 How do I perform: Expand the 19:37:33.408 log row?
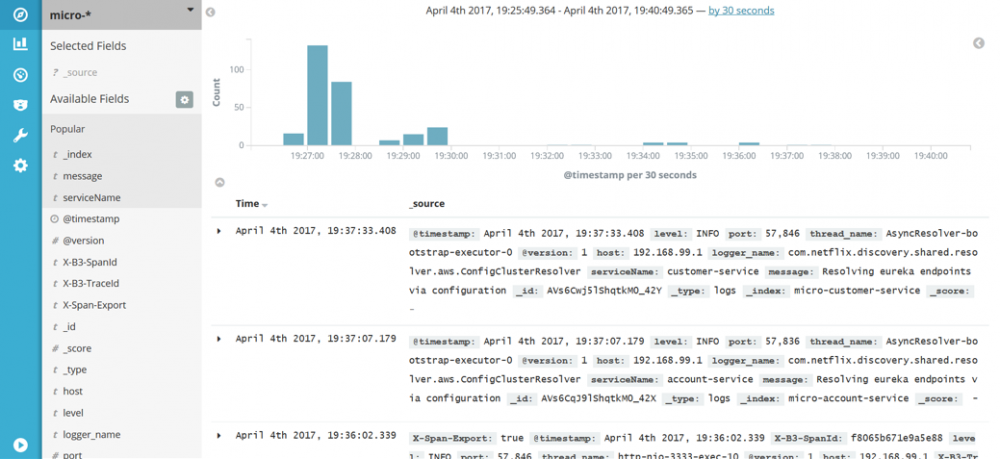tap(219, 231)
